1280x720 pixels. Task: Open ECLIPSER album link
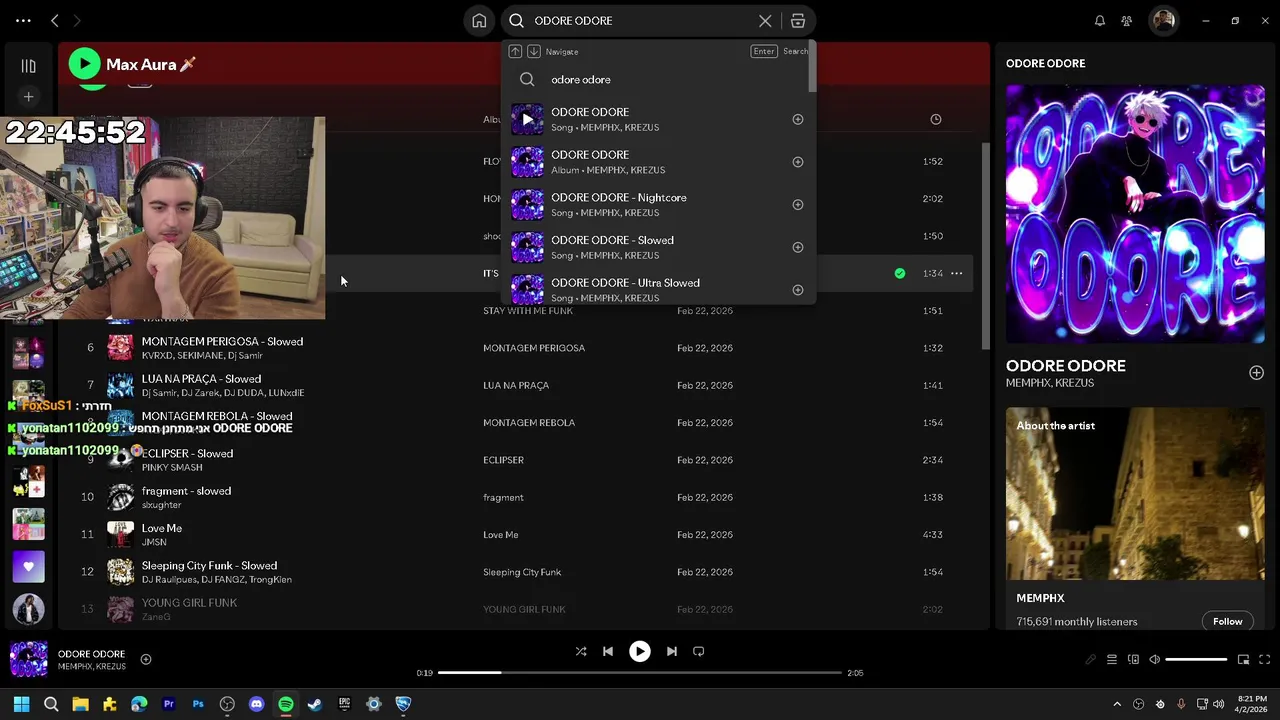503,460
